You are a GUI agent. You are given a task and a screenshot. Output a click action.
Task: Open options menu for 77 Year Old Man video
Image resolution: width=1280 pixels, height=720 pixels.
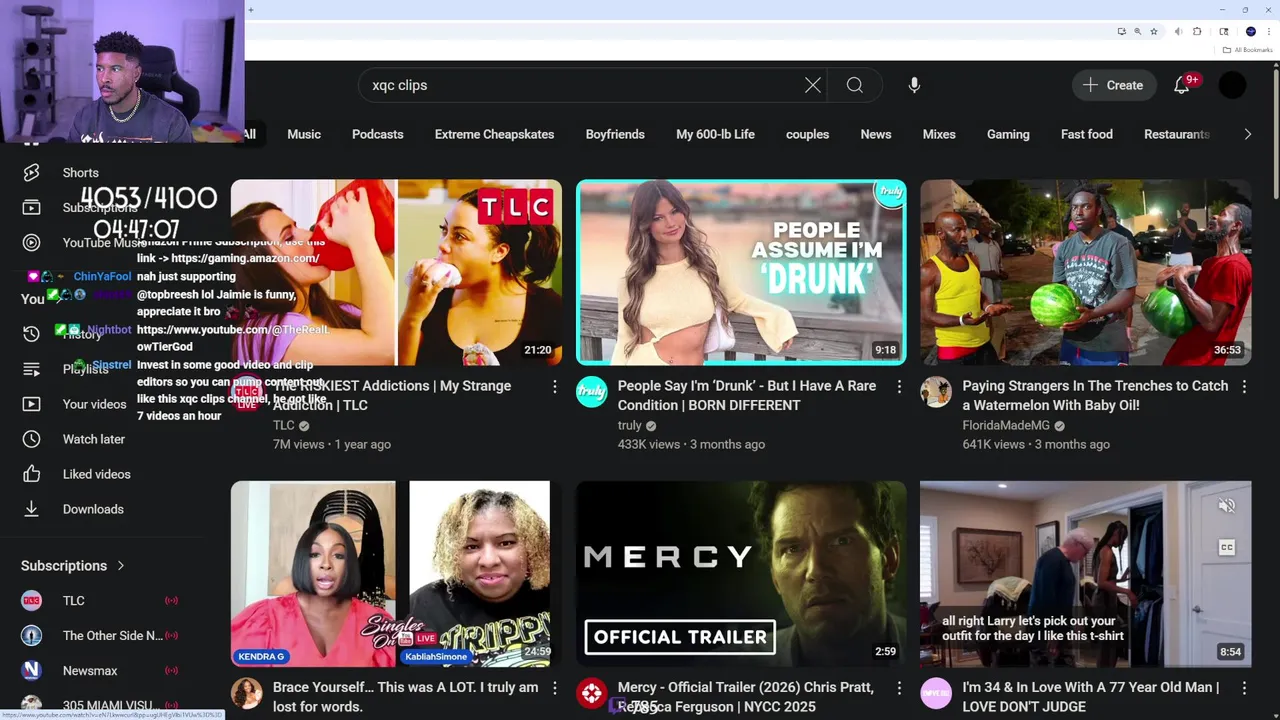1244,688
